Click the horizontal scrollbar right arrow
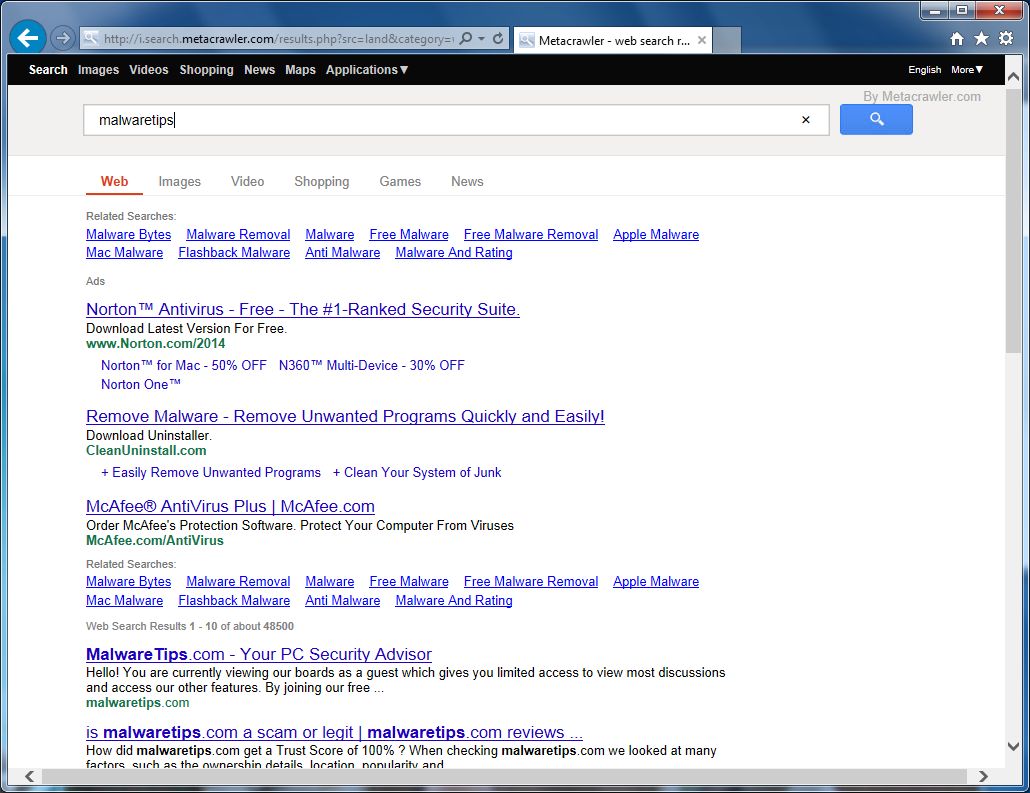The image size is (1030, 793). click(x=983, y=776)
